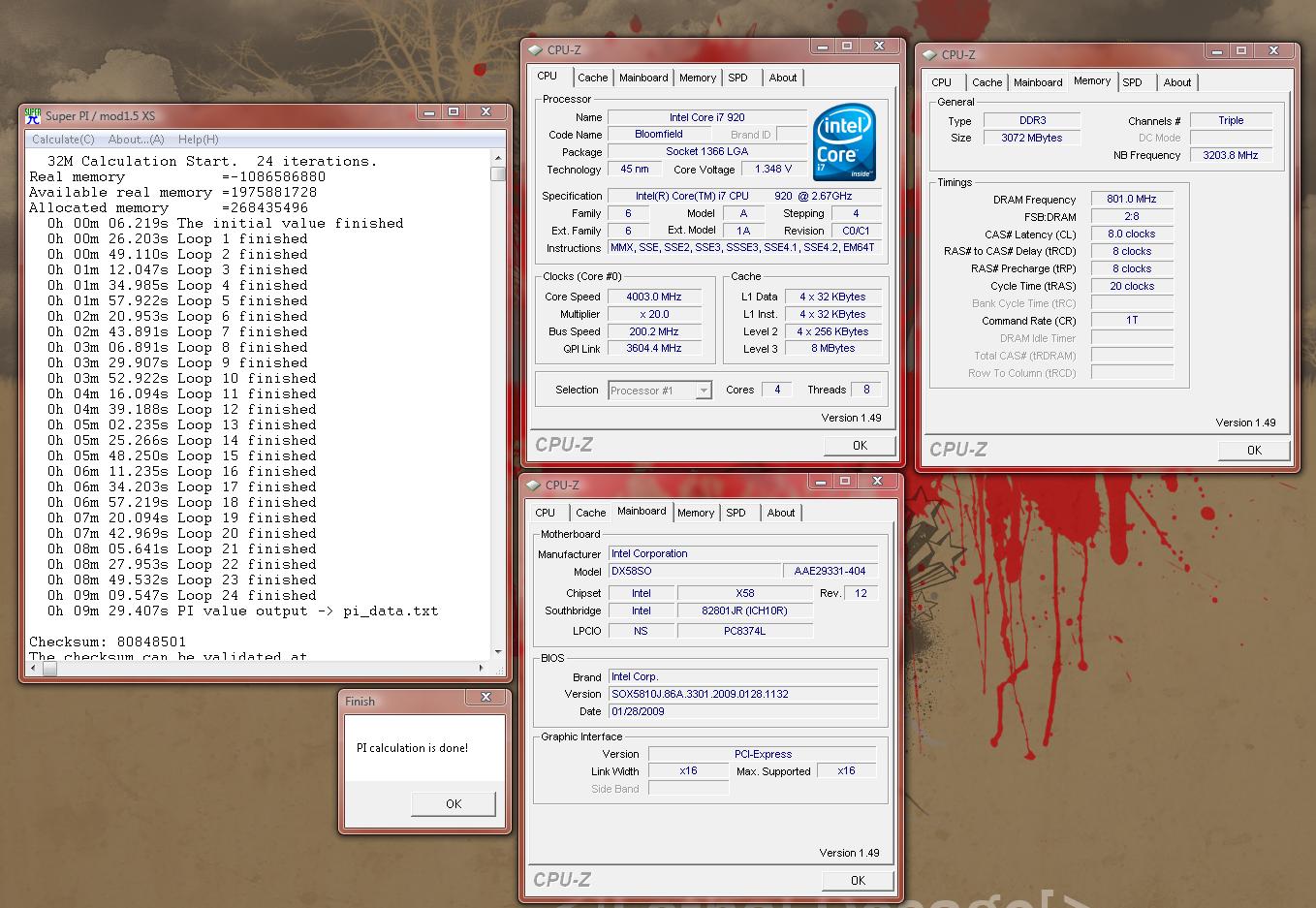
Task: Open the About...(A) menu in Super PI
Action: (136, 140)
